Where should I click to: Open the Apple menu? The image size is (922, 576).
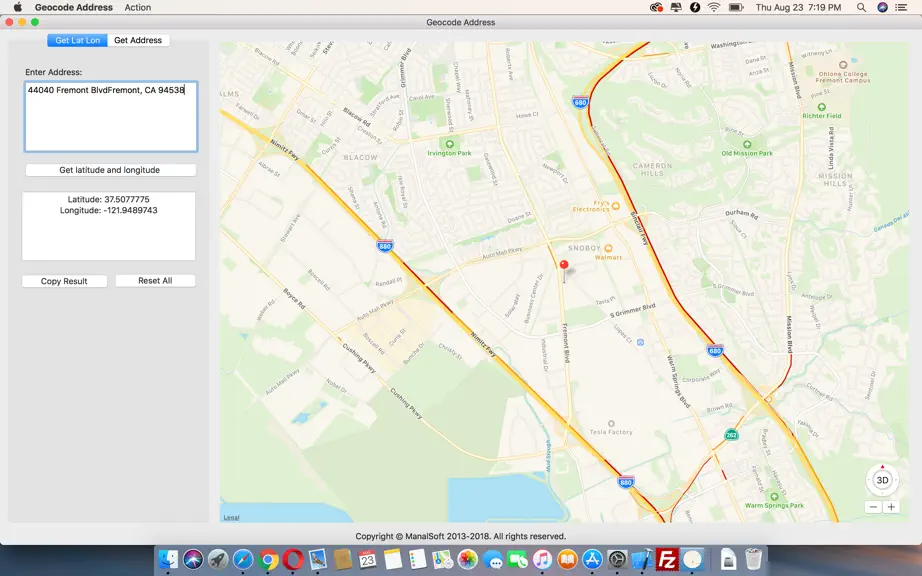coord(18,7)
